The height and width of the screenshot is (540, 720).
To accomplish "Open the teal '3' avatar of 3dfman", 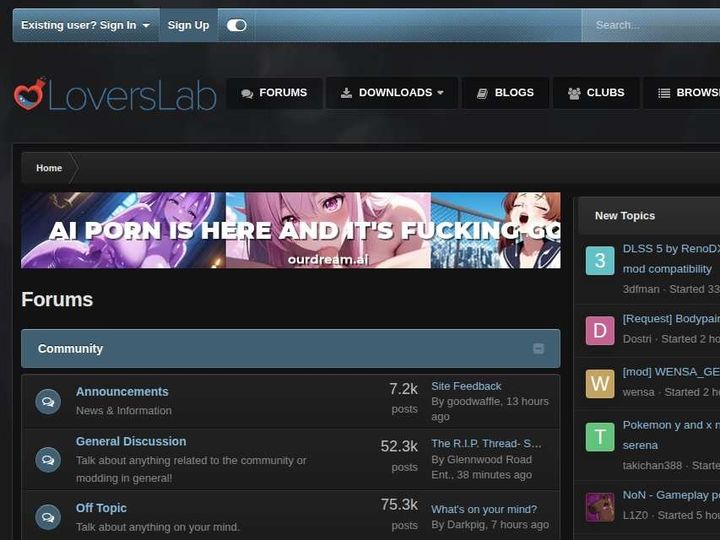I will (x=600, y=260).
